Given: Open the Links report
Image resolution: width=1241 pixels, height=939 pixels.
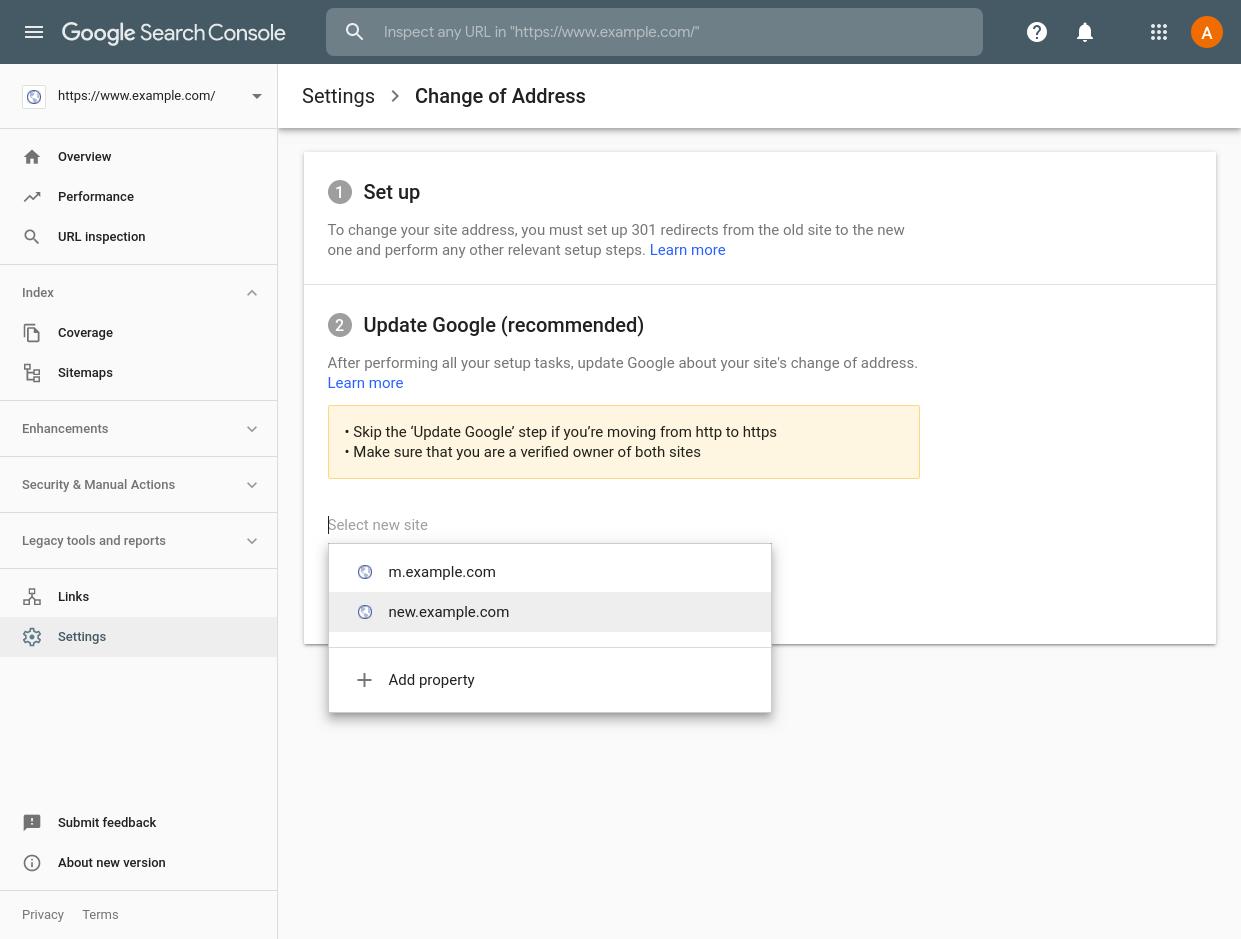Looking at the screenshot, I should click(x=73, y=596).
